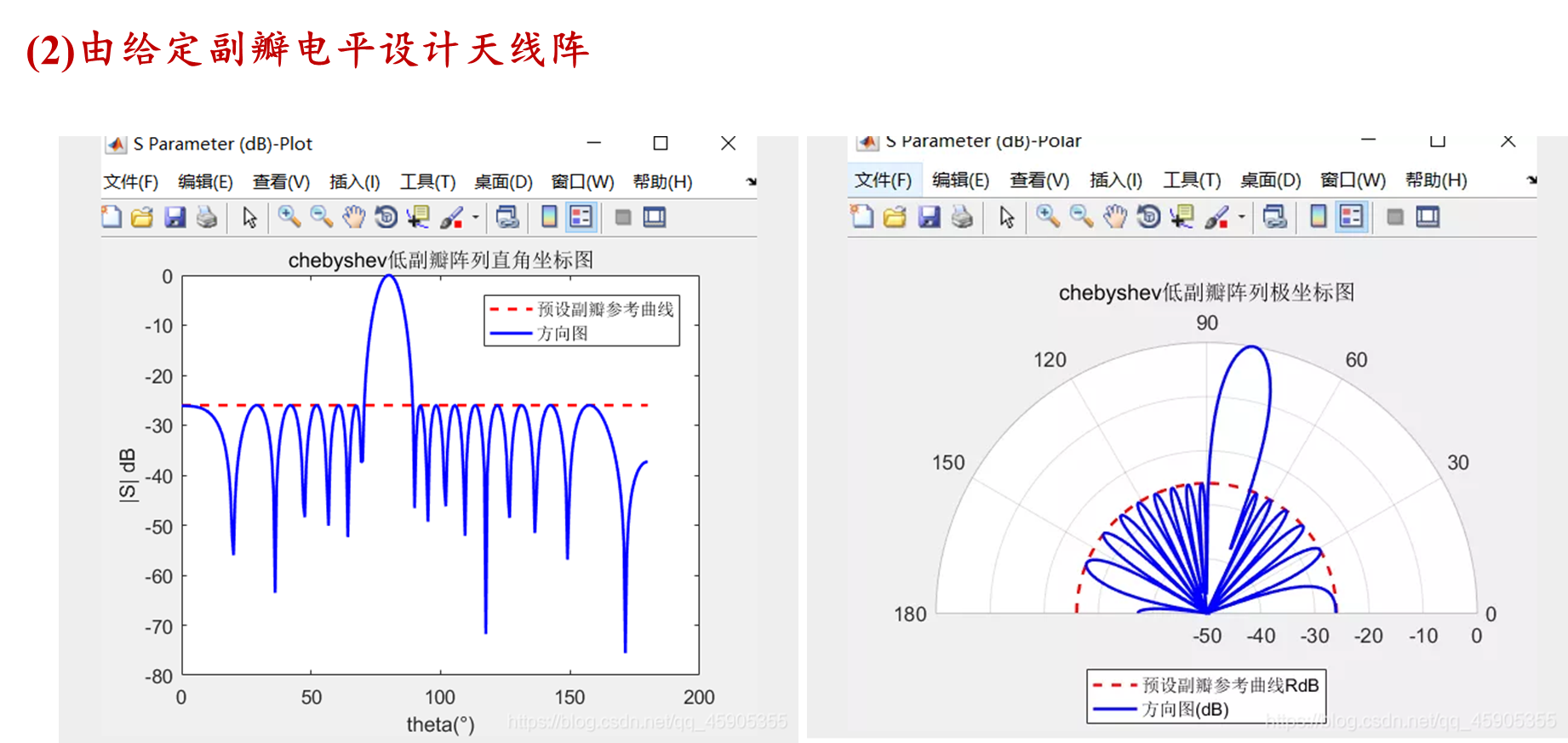Open 查看(V) menu in Polar window
Image resolution: width=1568 pixels, height=743 pixels.
pos(1039,180)
